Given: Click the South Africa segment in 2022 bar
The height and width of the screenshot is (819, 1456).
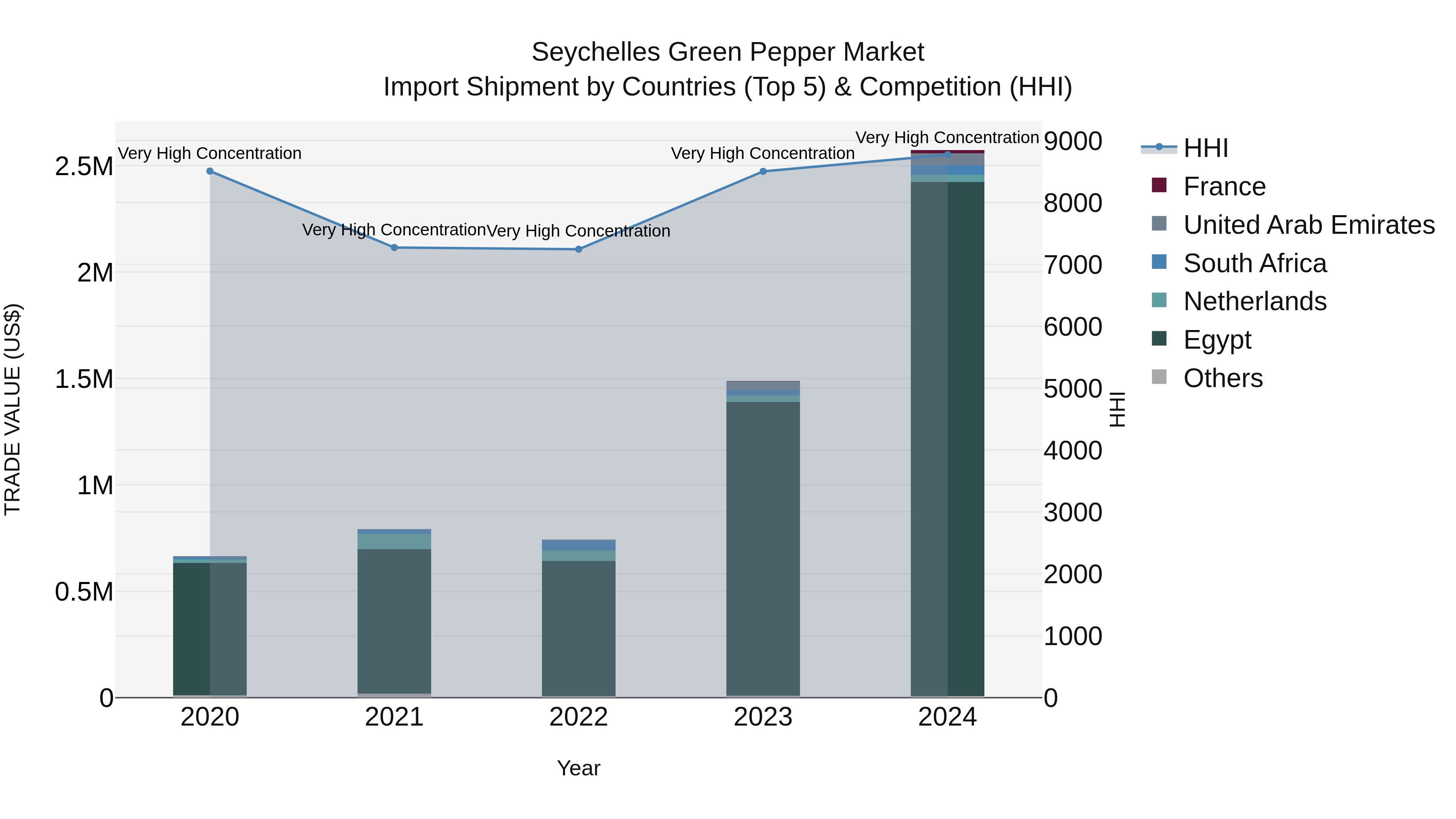Looking at the screenshot, I should click(x=579, y=546).
